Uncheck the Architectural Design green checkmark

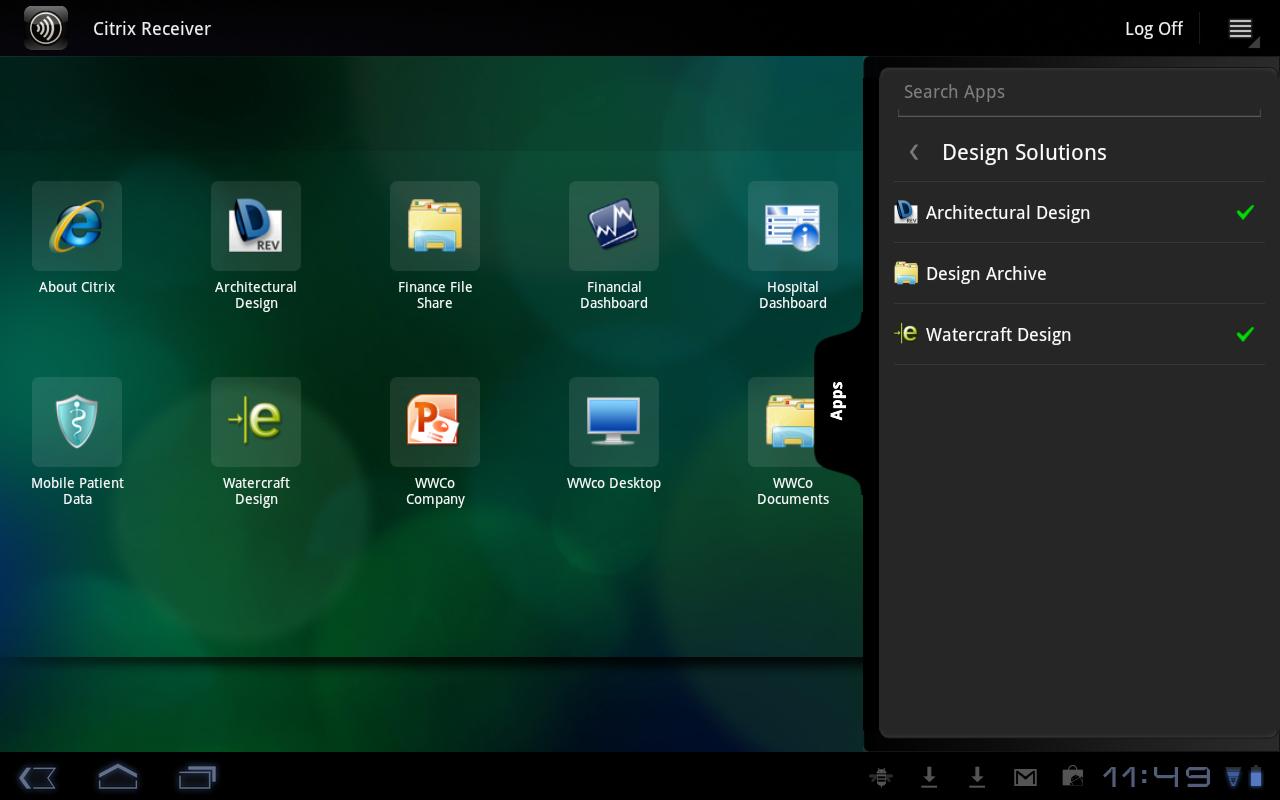pyautogui.click(x=1245, y=212)
